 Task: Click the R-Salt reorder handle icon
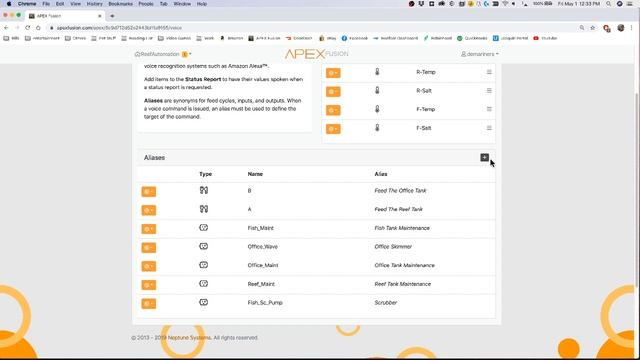[489, 91]
